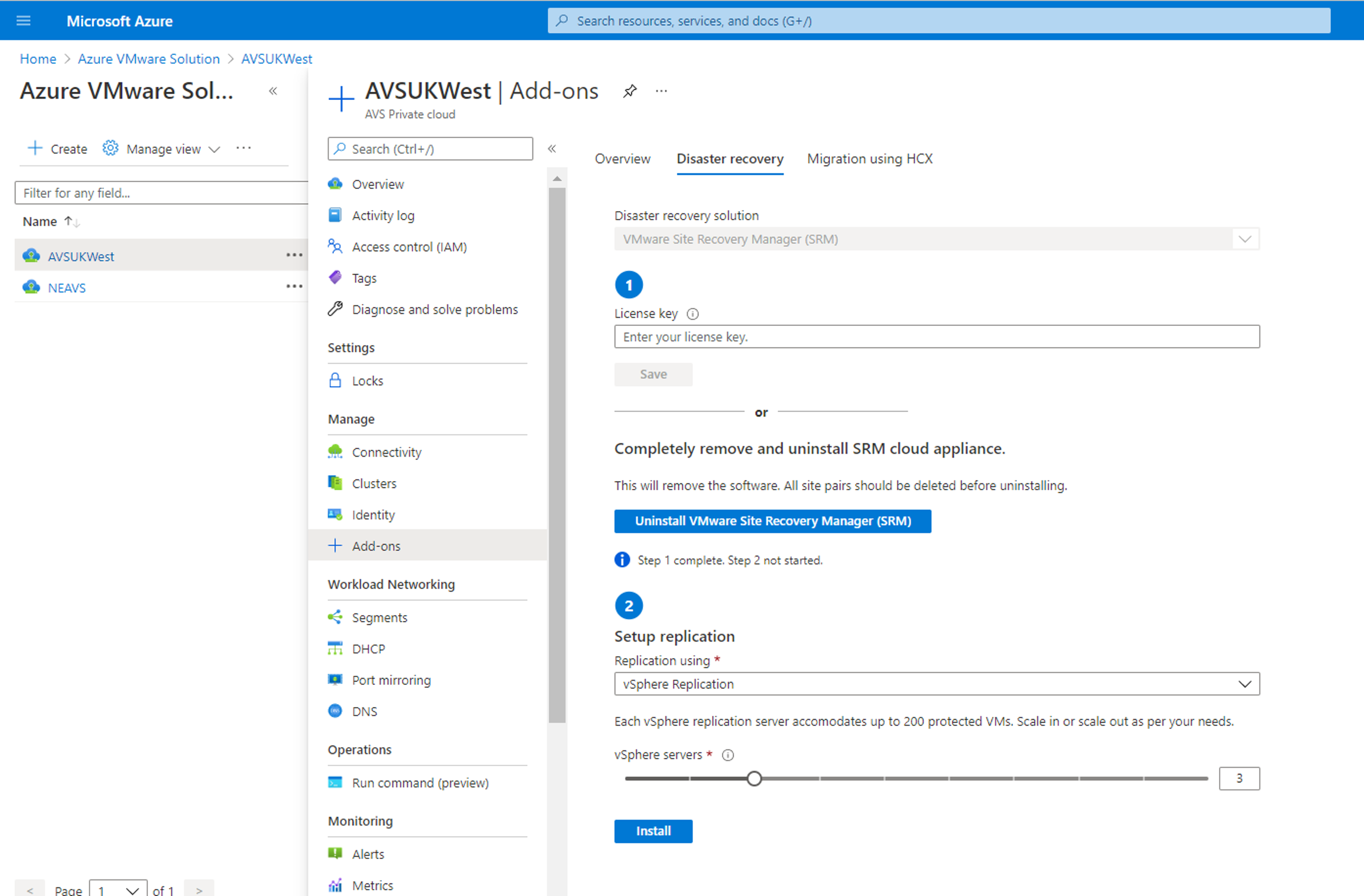Click the License key info icon

692,314
